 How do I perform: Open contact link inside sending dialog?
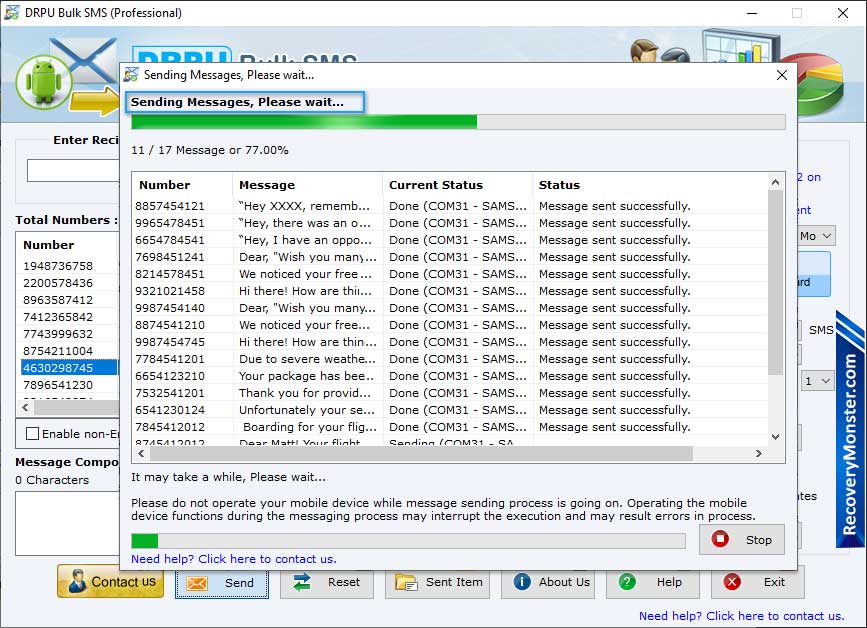[x=233, y=559]
